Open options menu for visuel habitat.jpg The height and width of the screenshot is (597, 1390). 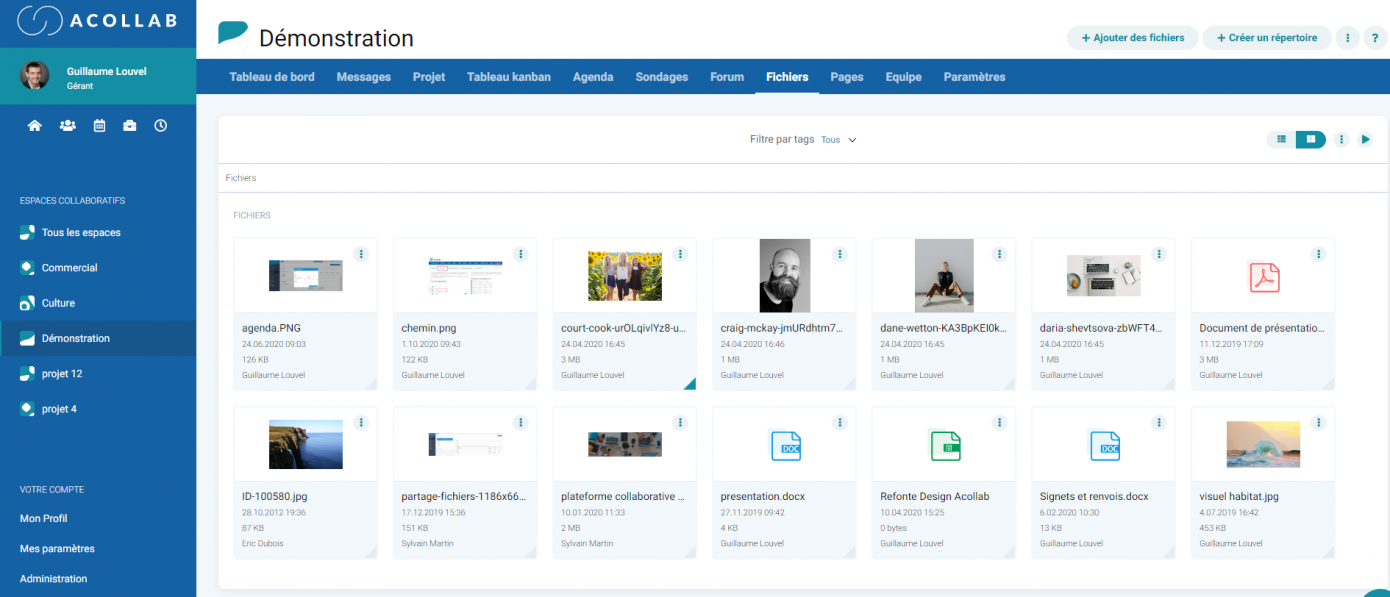click(1319, 422)
